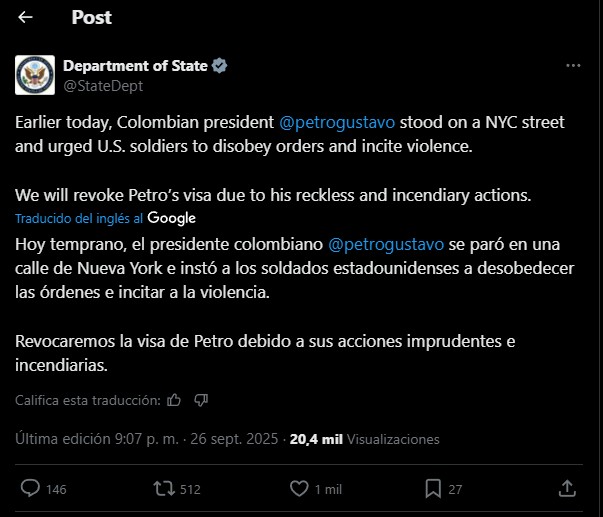Rate the translation with thumbs down
This screenshot has height=517, width=603.
tap(200, 400)
